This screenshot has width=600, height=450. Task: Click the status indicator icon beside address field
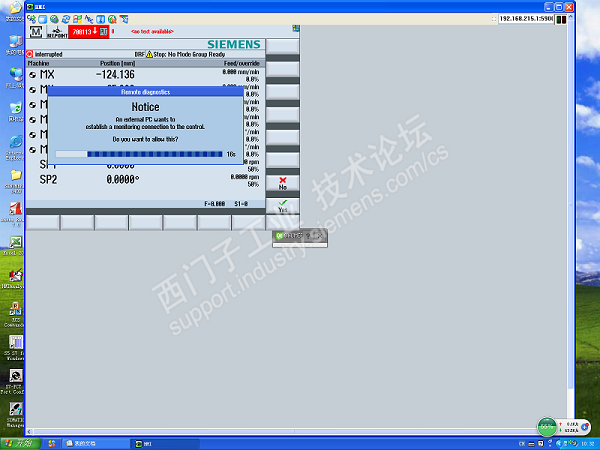point(561,20)
